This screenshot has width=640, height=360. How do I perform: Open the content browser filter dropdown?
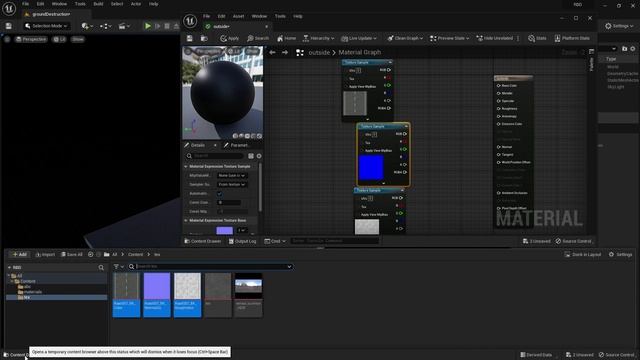pyautogui.click(x=119, y=267)
